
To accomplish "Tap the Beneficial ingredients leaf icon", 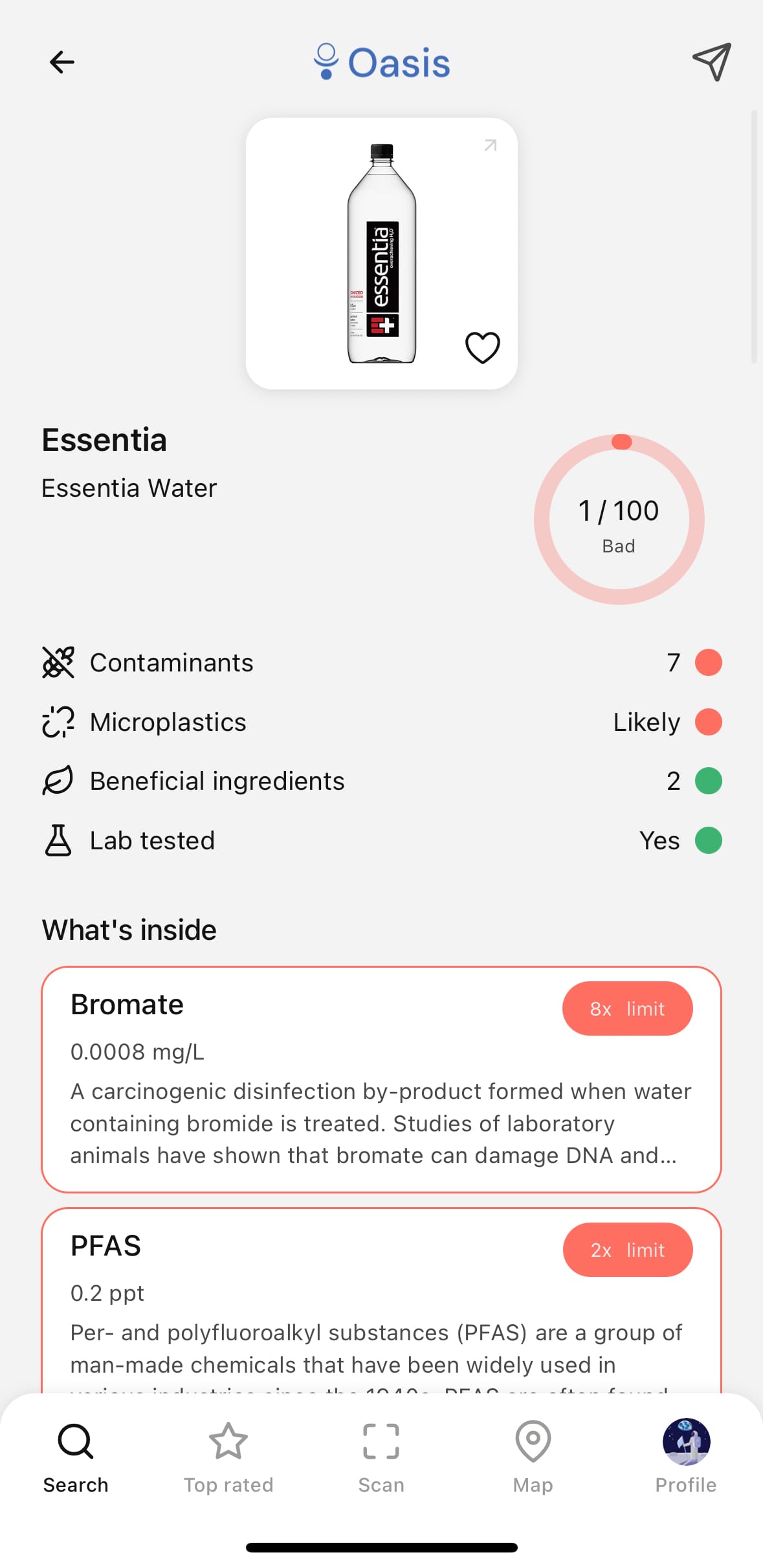I will (x=58, y=781).
